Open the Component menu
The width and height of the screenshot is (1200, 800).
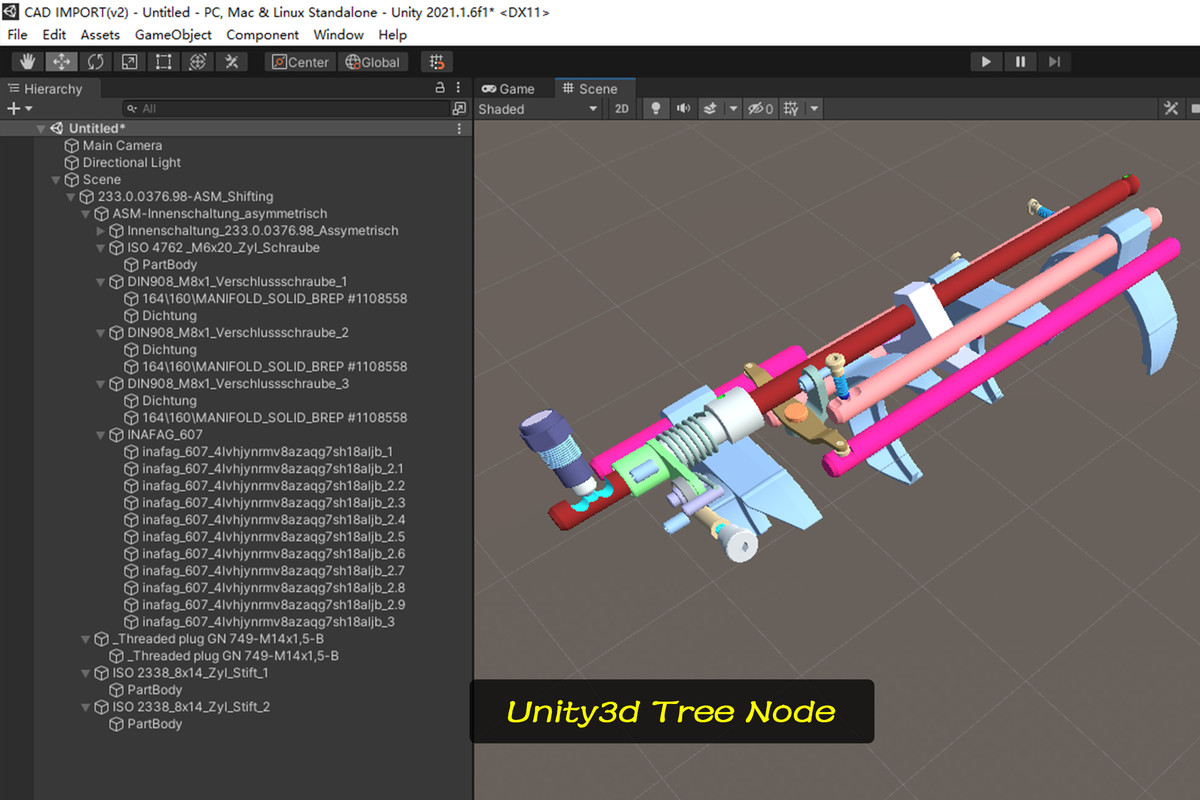click(x=262, y=34)
